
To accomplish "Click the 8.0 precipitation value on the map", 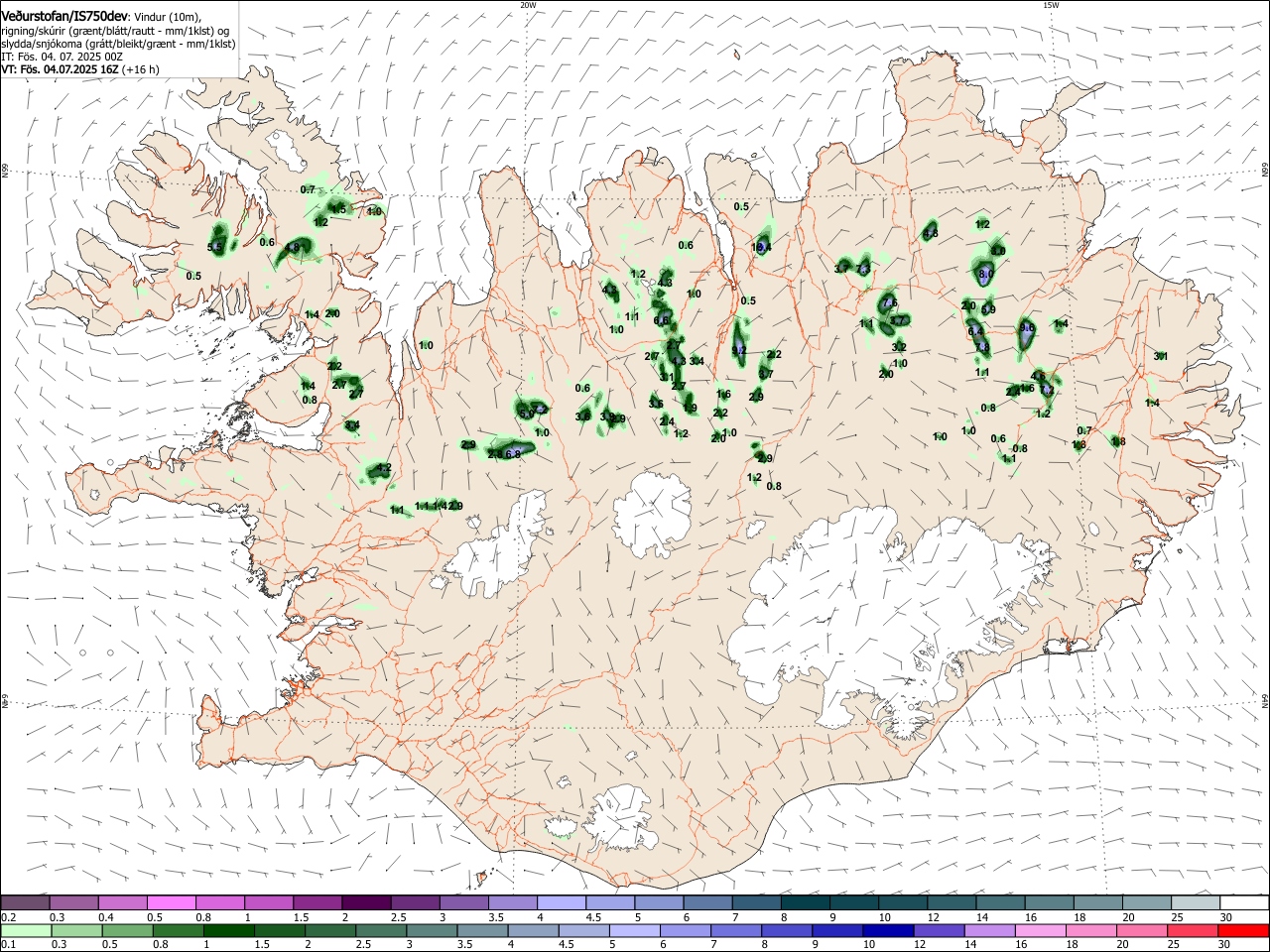I will click(x=986, y=274).
